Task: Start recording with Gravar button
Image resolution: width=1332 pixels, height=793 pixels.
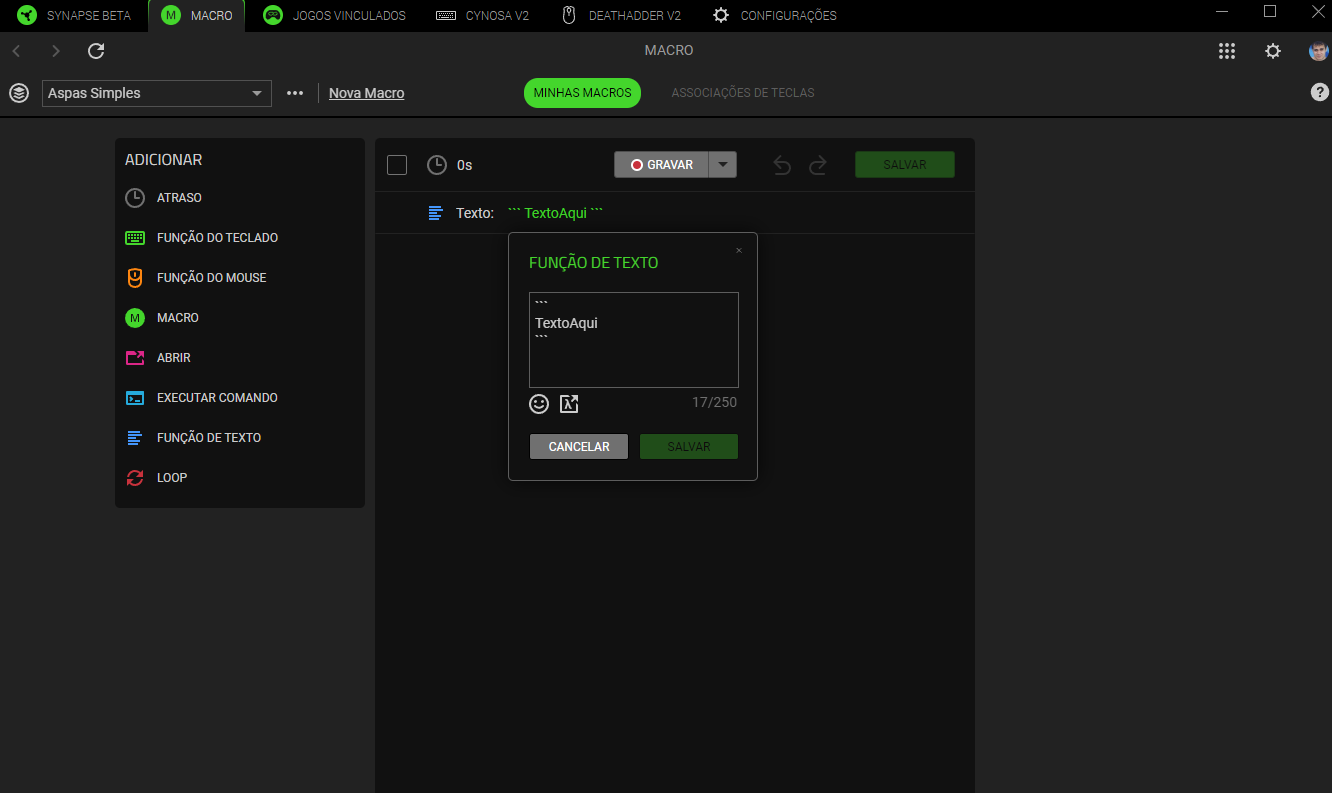Action: tap(661, 165)
